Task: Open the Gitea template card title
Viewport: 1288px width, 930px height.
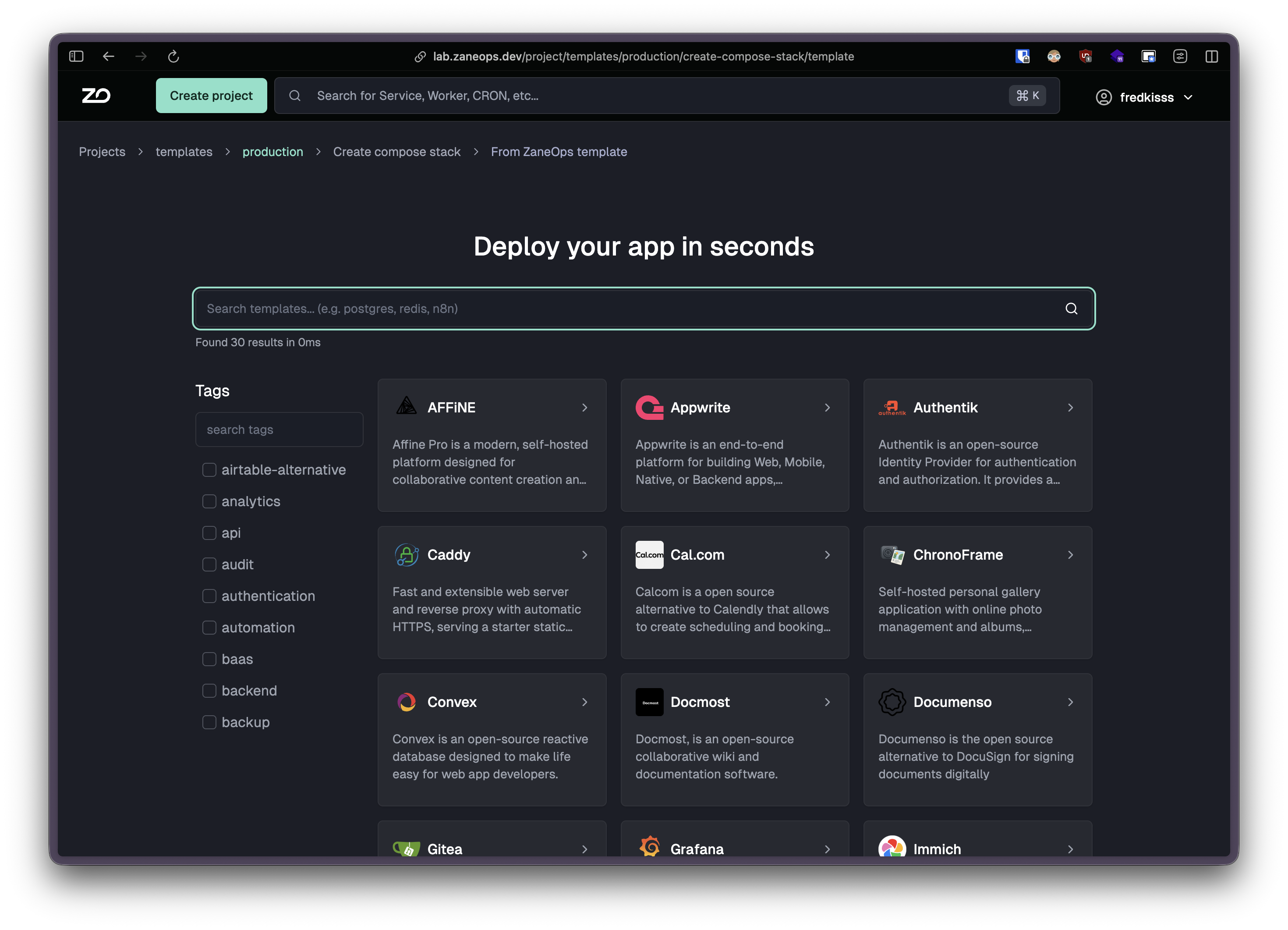Action: pos(445,849)
